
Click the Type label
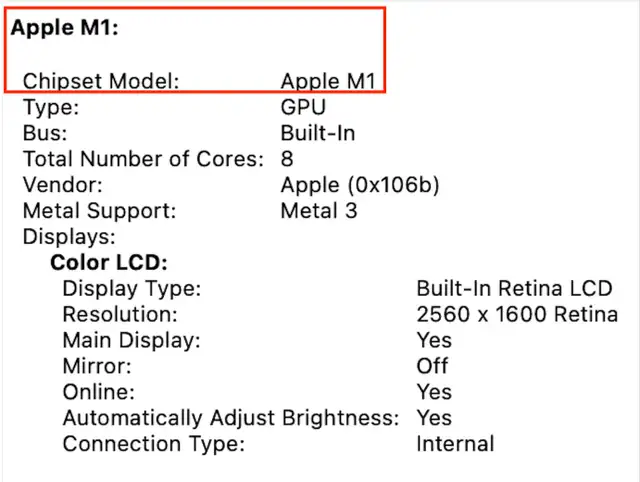point(51,107)
